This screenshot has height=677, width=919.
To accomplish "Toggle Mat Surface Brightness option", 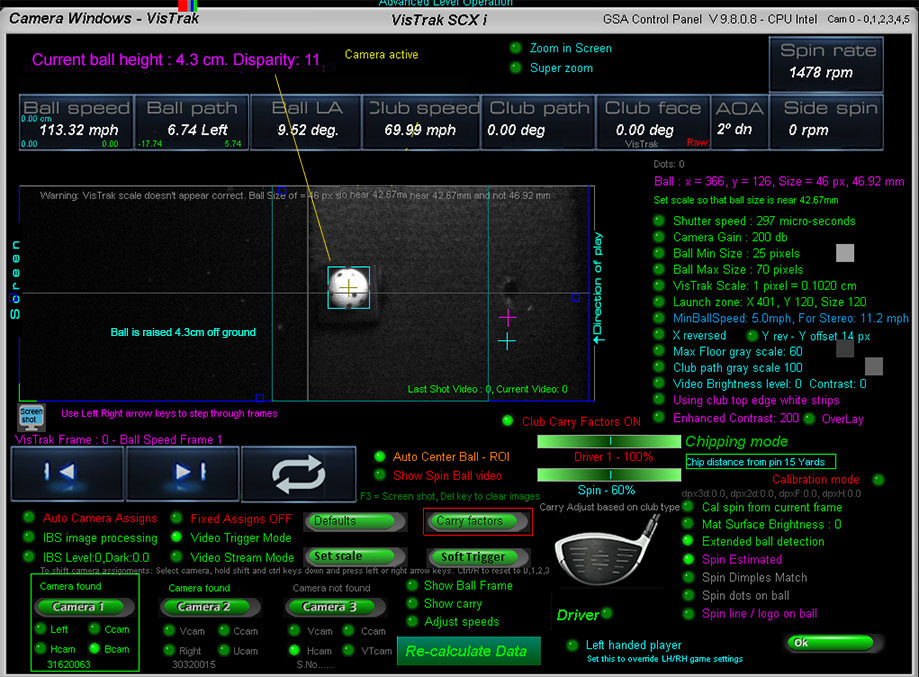I will (688, 524).
